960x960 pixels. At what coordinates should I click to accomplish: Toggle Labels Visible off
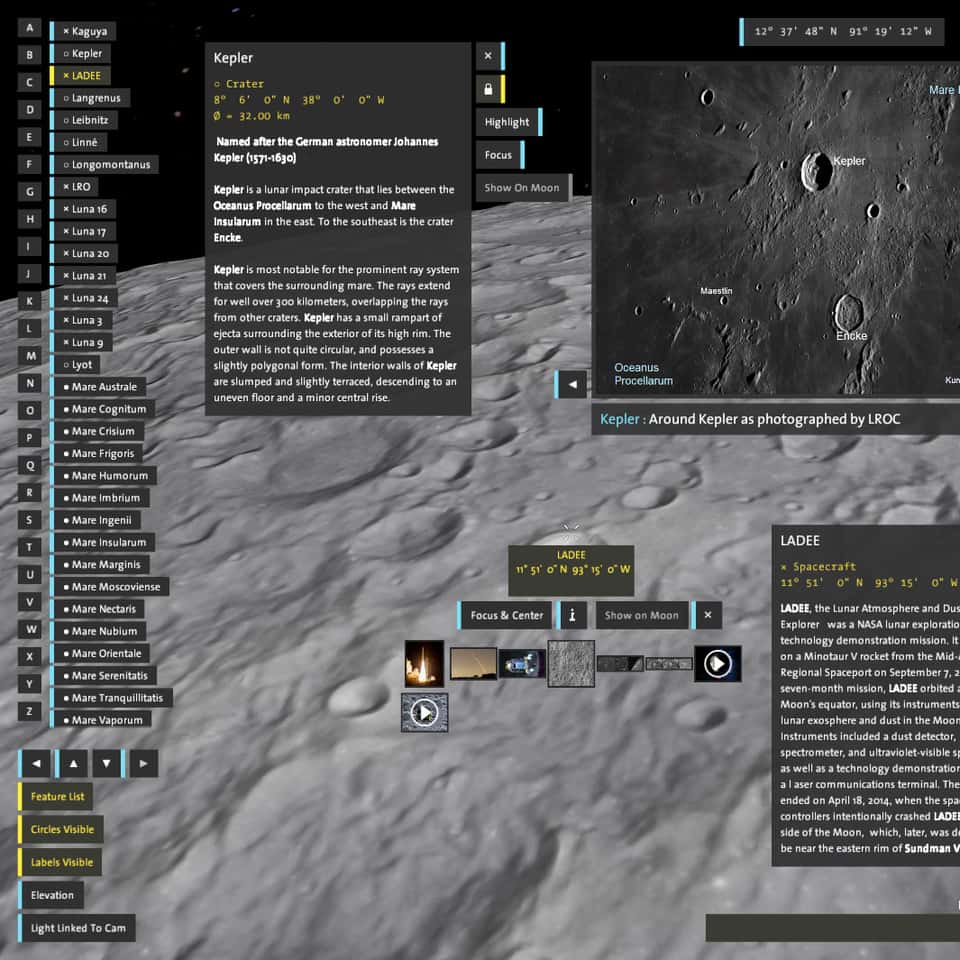click(63, 861)
